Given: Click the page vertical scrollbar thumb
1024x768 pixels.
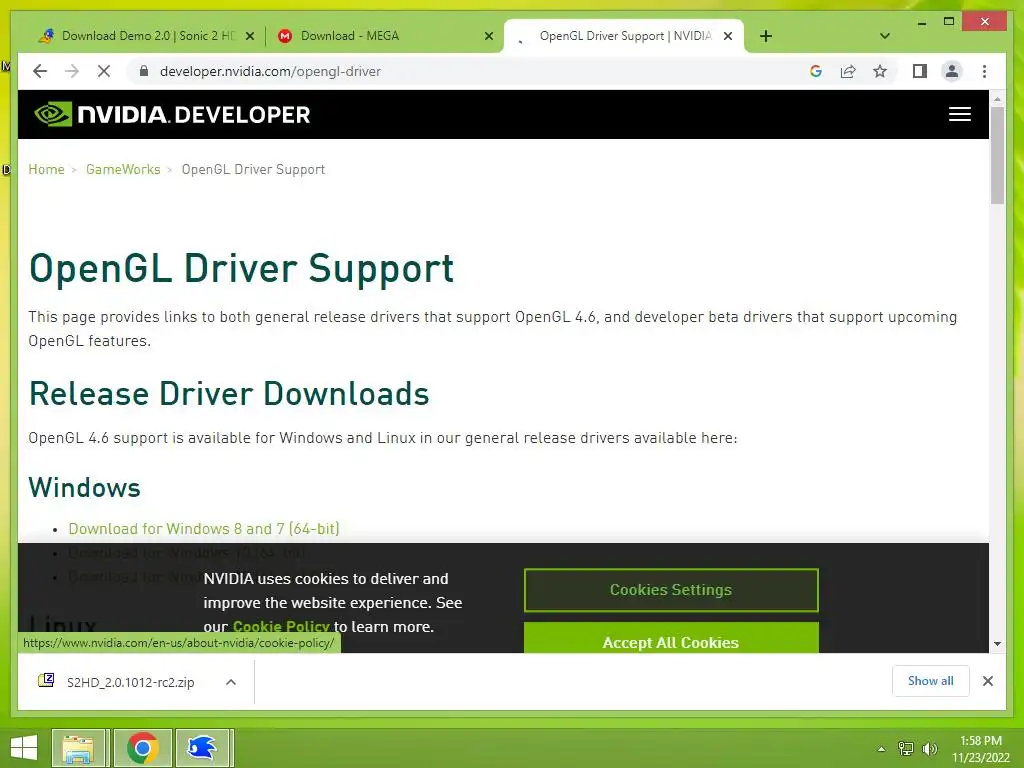Looking at the screenshot, I should click(x=997, y=155).
